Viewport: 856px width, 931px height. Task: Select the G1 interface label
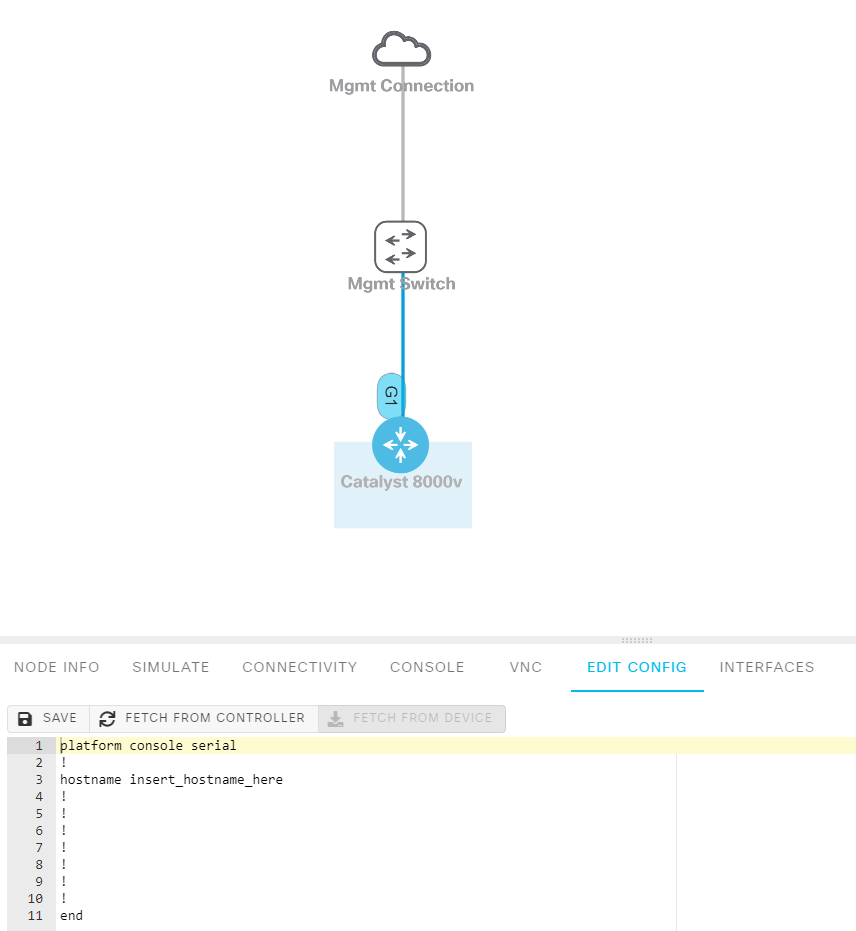click(x=390, y=396)
